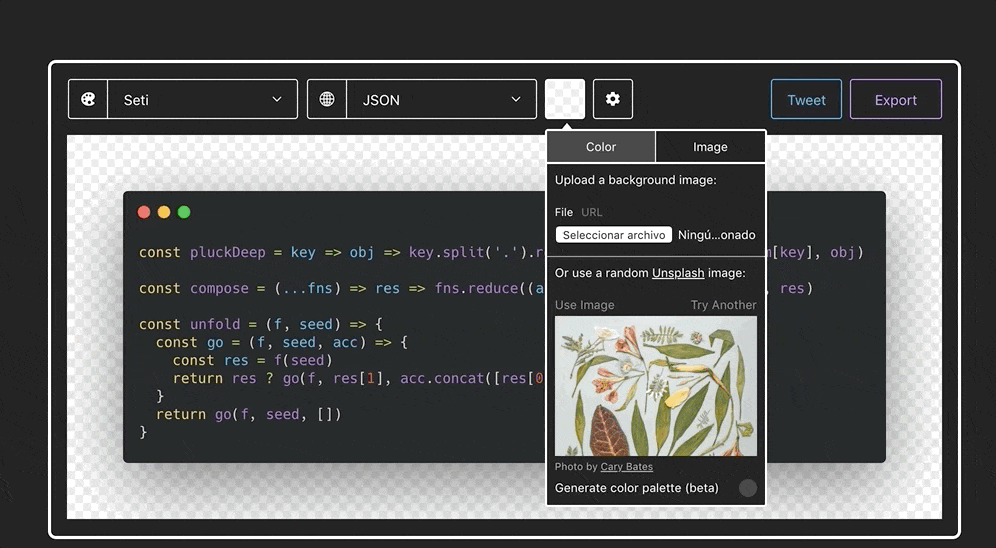Click the green window dot

[184, 212]
